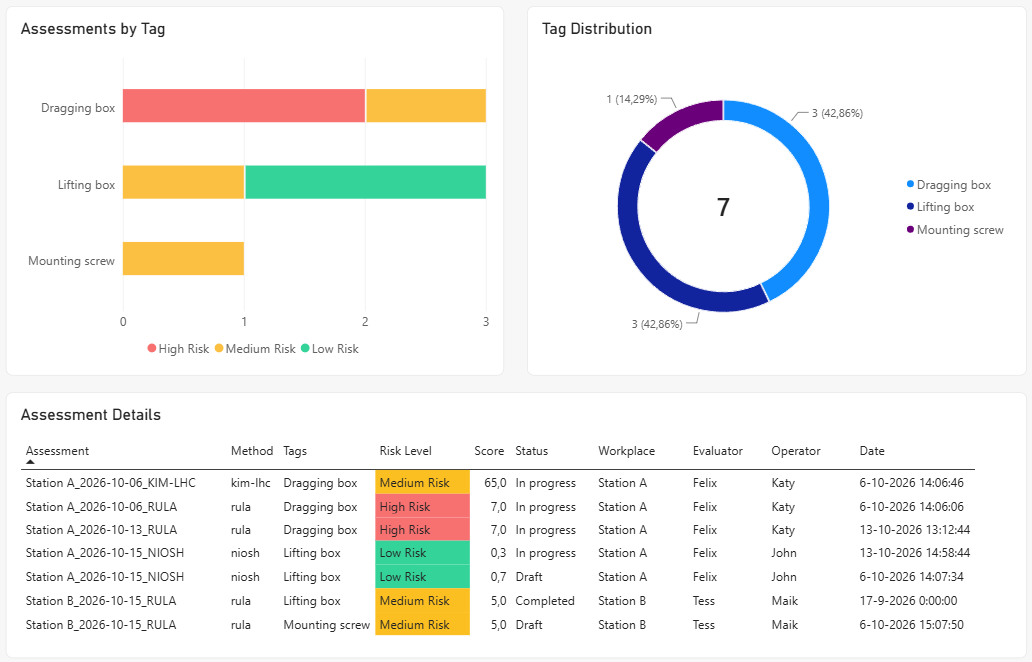Click the 'kim-lhc' method cell
This screenshot has width=1032, height=662.
pos(251,483)
